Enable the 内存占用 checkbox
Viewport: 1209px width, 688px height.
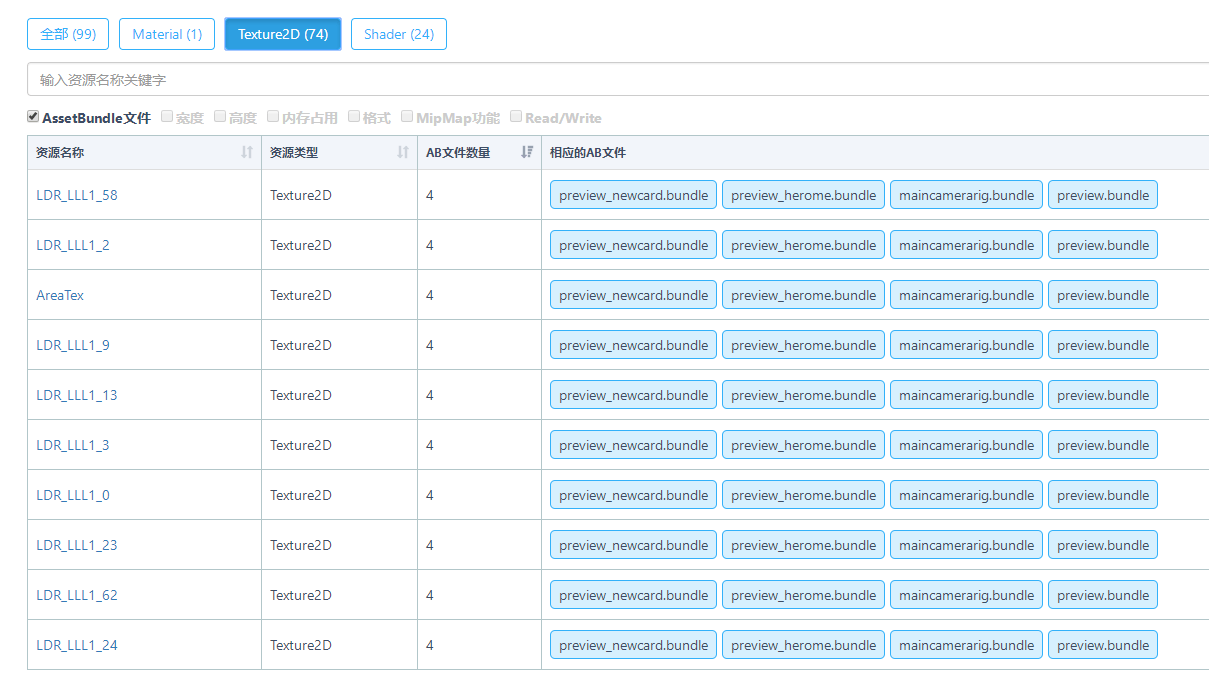273,117
